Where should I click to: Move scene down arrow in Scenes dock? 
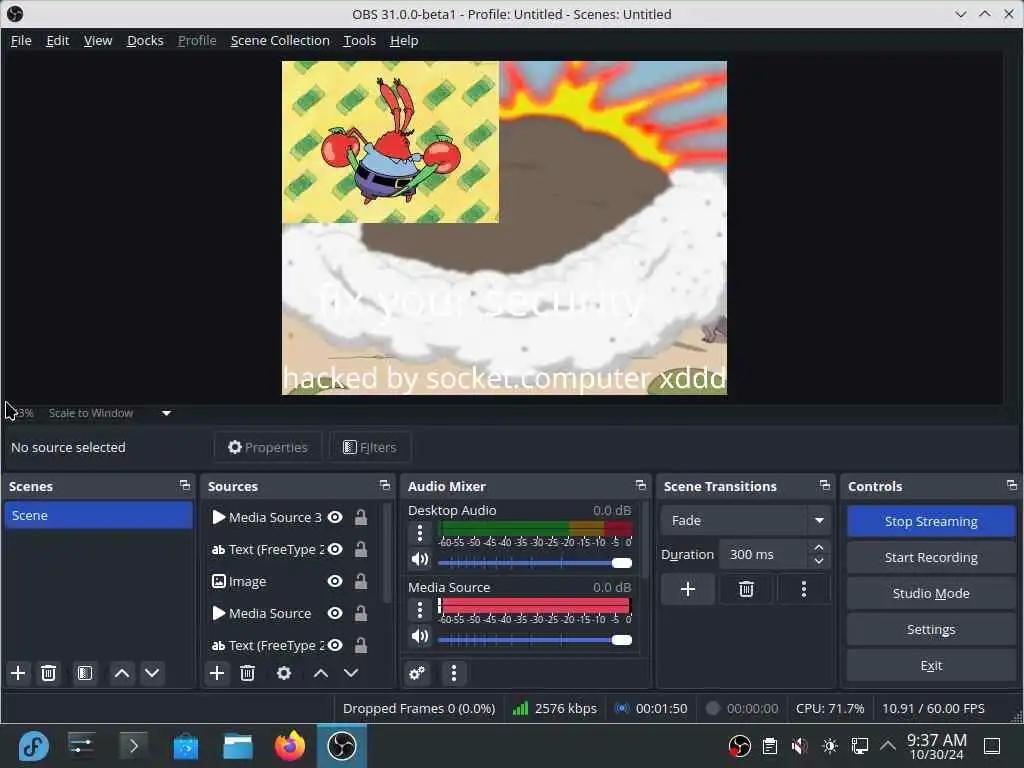(x=152, y=673)
